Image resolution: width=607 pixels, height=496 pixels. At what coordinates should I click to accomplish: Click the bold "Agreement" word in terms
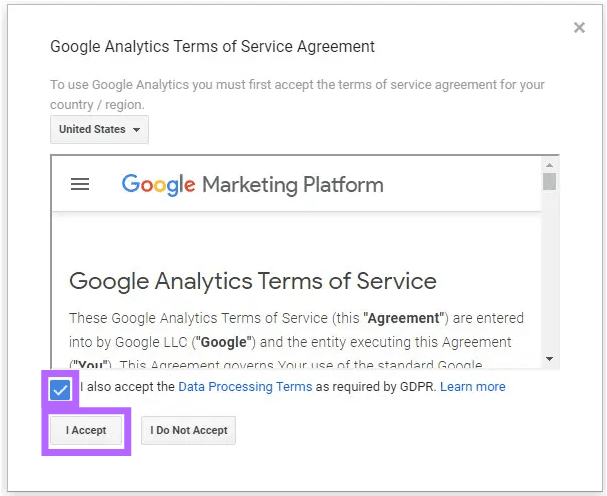(x=403, y=318)
